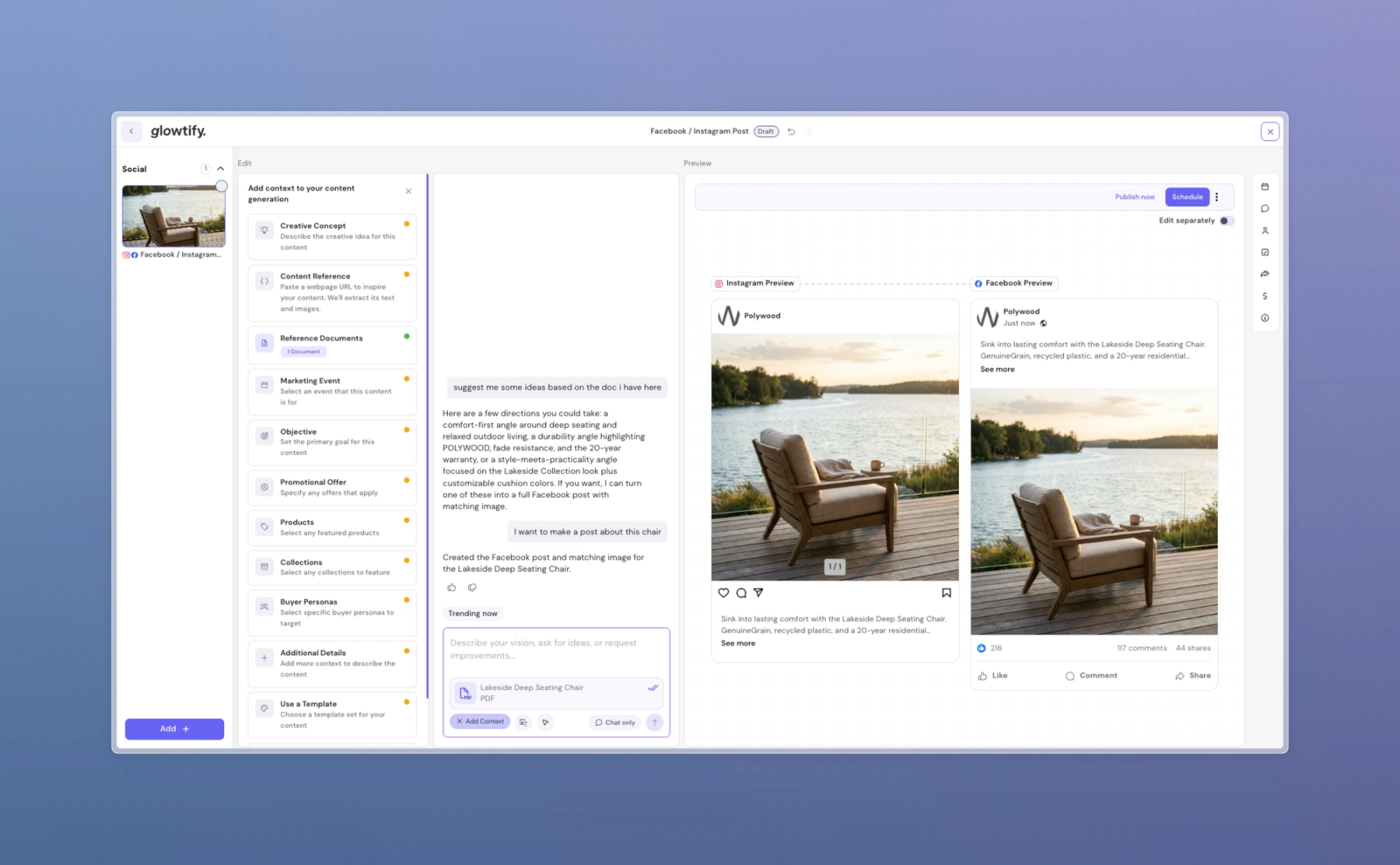
Task: Open the Use a Template card
Action: tap(332, 714)
